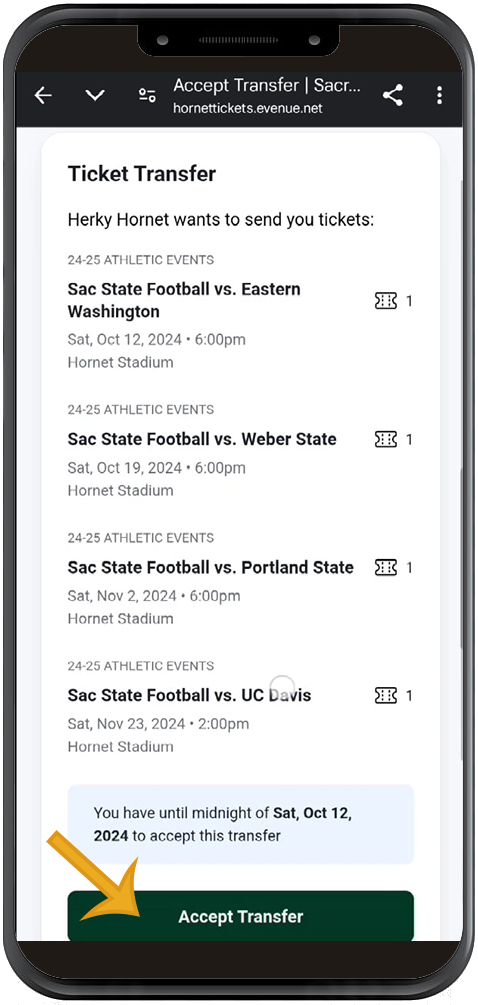This screenshot has height=1005, width=478.
Task: Tap ticket icon for Portland State game
Action: (386, 567)
